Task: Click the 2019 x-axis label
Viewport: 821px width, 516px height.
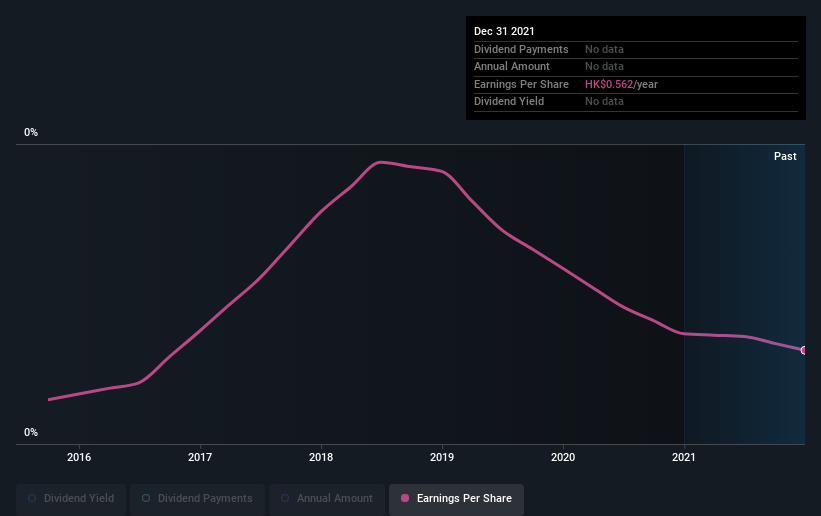Action: pos(442,457)
